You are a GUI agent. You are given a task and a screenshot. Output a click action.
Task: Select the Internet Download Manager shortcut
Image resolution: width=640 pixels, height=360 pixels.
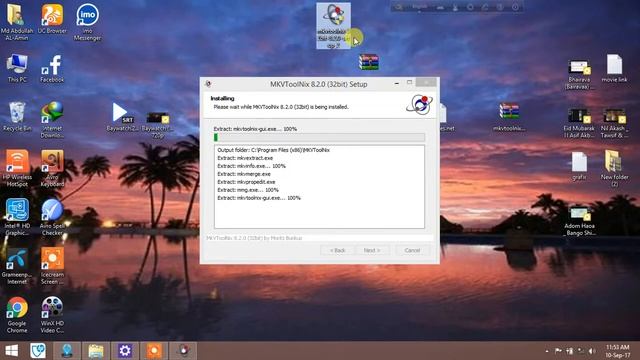(x=52, y=120)
